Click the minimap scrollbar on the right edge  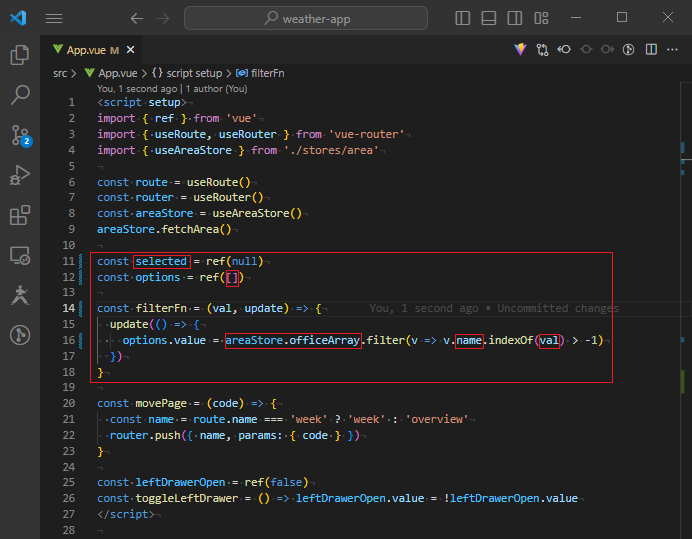(x=686, y=309)
